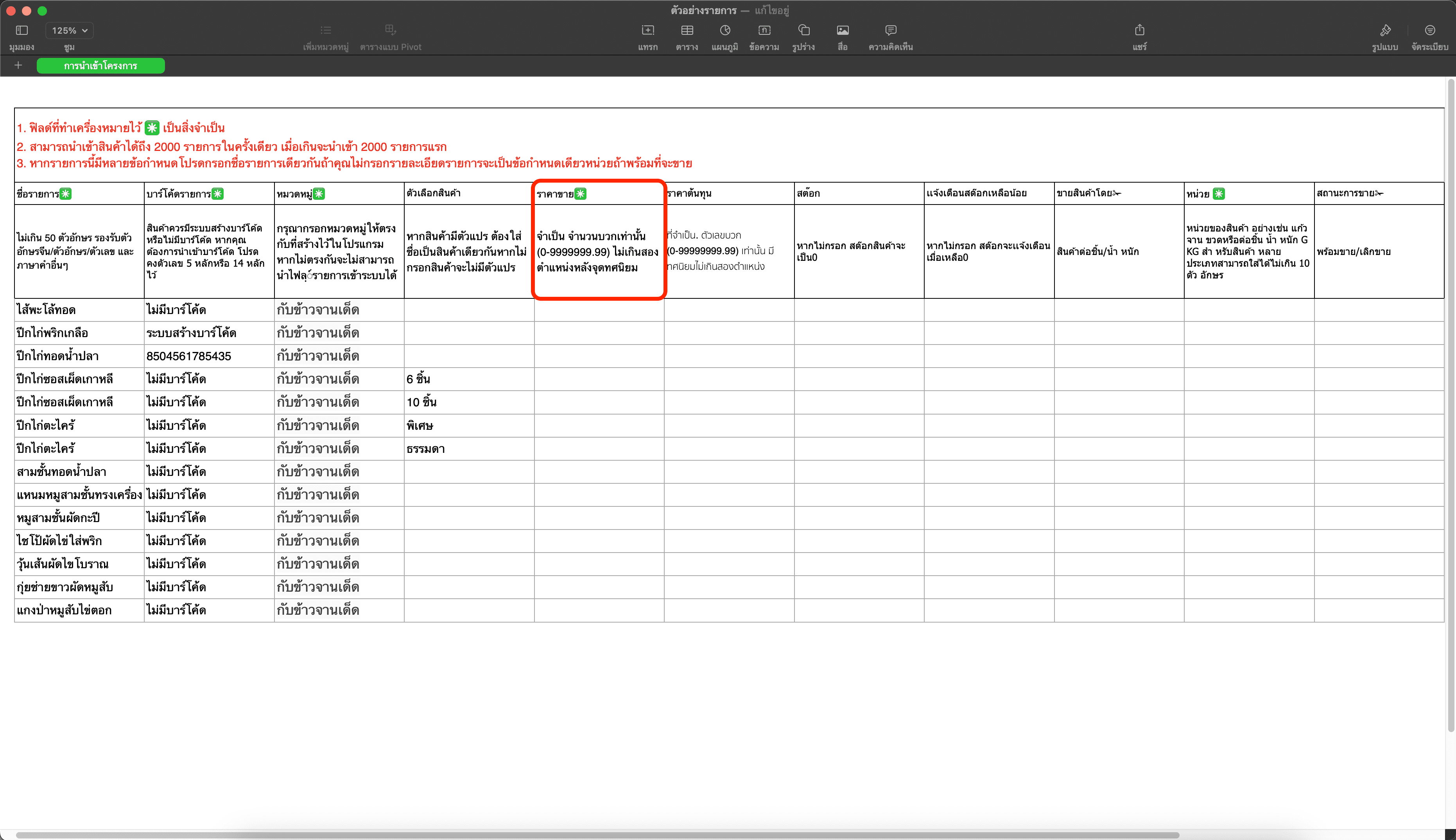This screenshot has height=840, width=1456.
Task: Toggle the Format inspector panel
Action: 1385,30
